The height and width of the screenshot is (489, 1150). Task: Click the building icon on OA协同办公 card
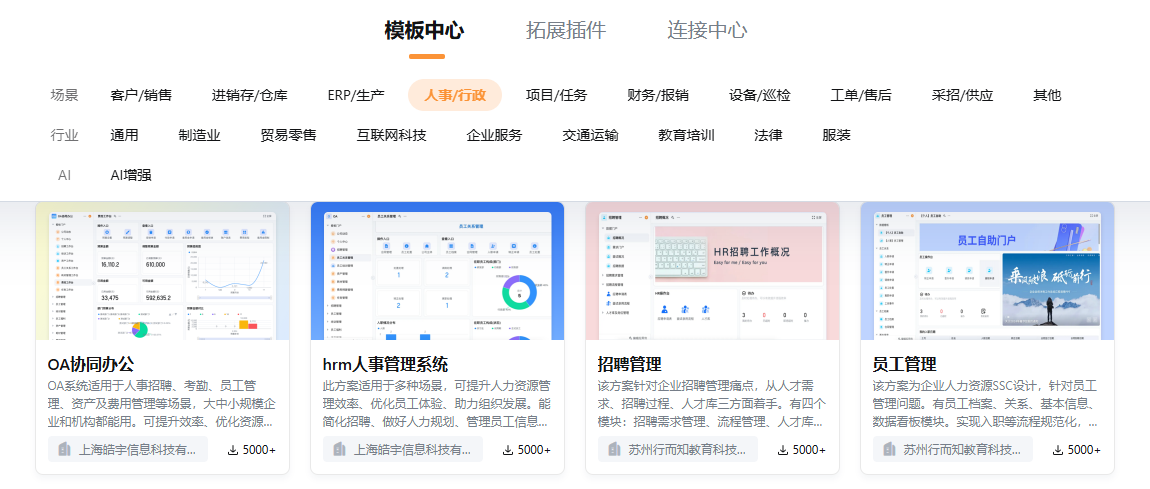pyautogui.click(x=65, y=449)
